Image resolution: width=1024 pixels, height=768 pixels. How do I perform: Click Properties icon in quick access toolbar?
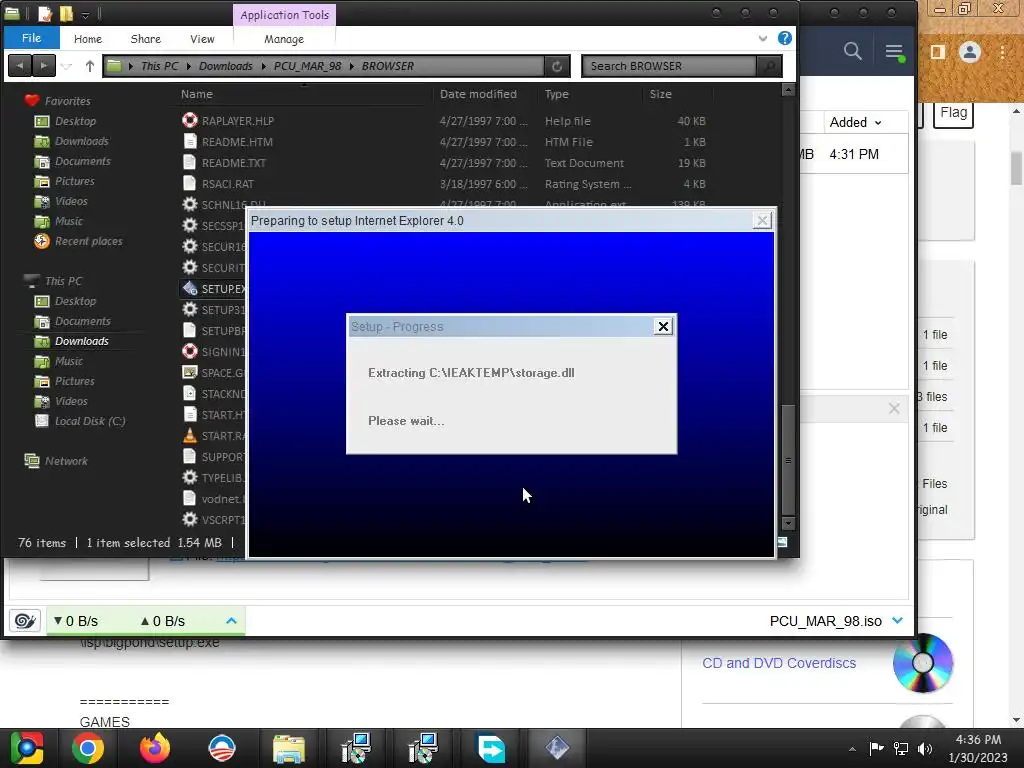click(44, 13)
